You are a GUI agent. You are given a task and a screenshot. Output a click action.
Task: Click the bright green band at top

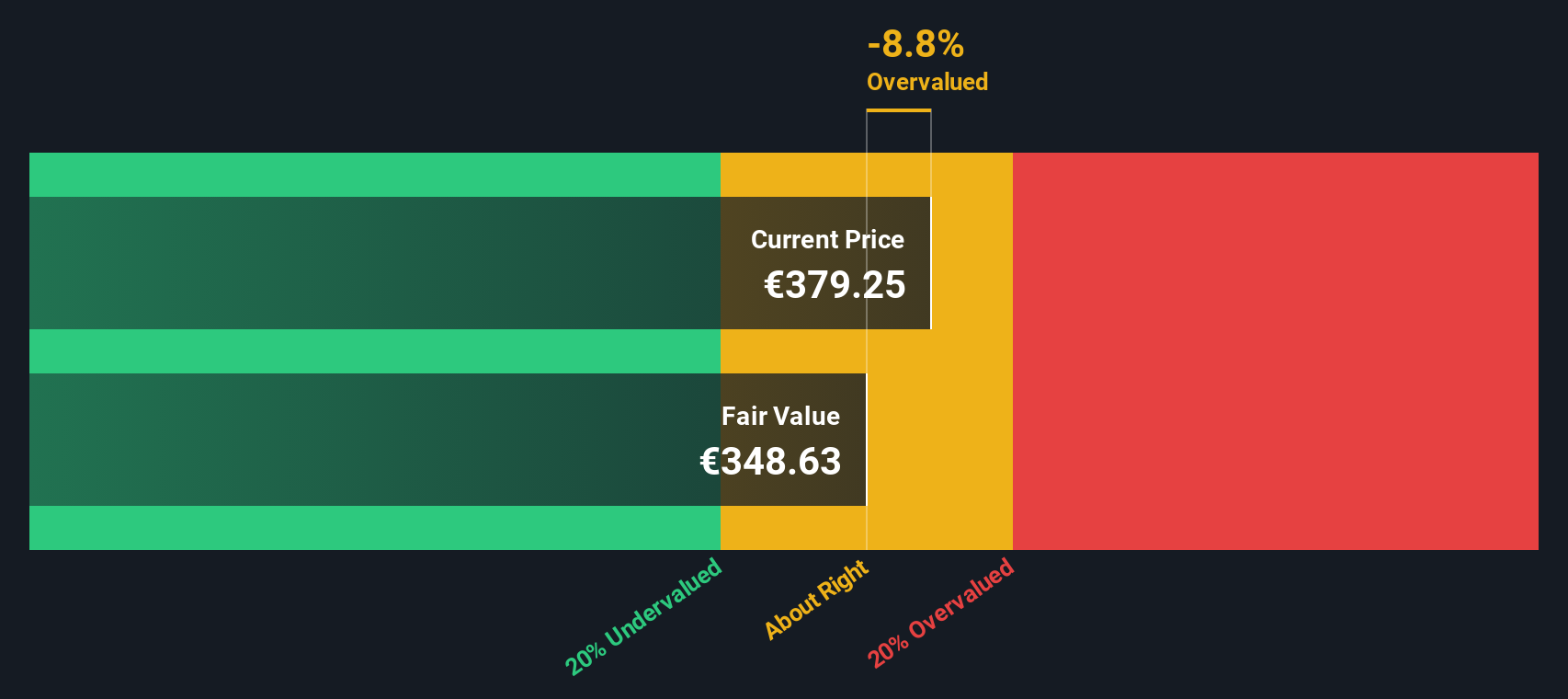point(374,175)
